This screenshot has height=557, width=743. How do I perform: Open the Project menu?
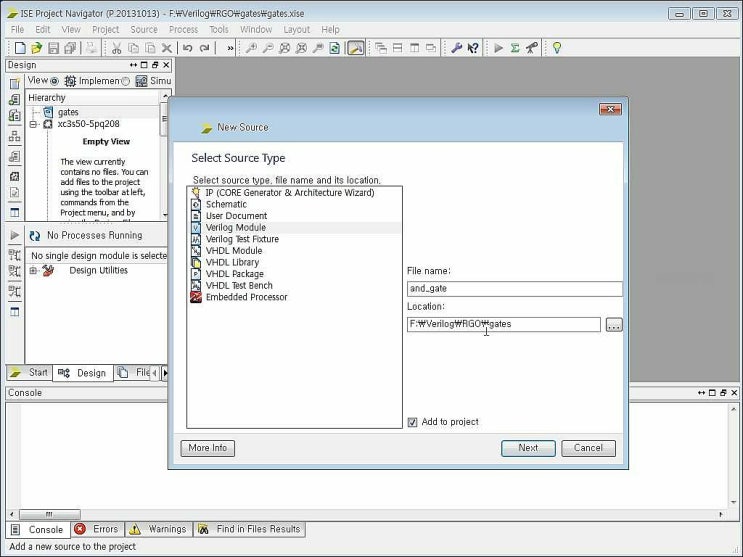[x=106, y=29]
